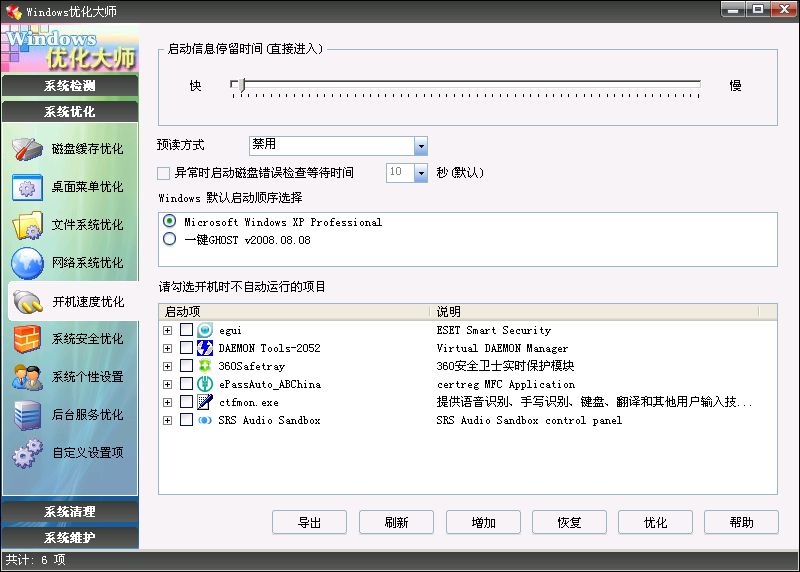Image resolution: width=800 pixels, height=572 pixels.
Task: Open 自定义设置项 gears icon
Action: (27, 453)
